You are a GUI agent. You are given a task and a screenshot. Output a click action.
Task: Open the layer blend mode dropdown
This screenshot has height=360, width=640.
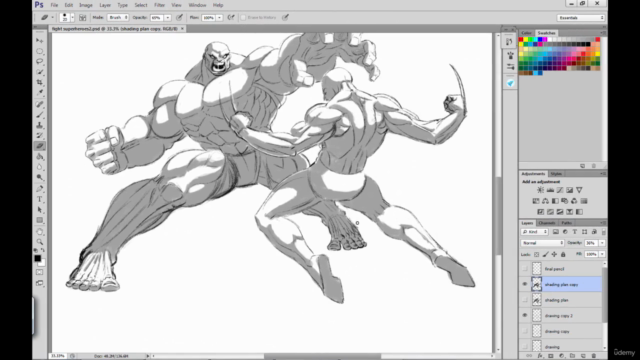(x=542, y=243)
